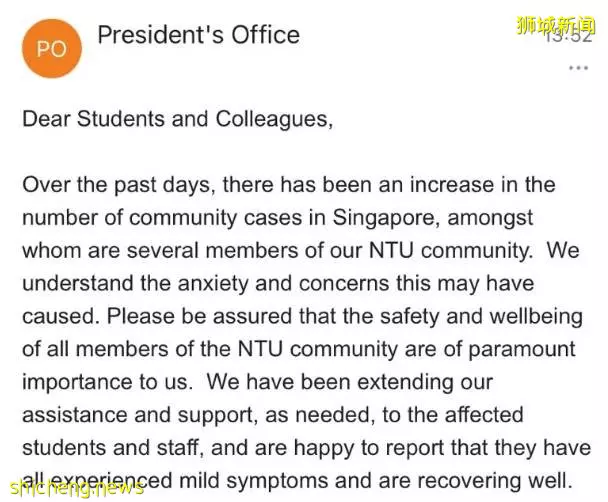
Task: Click the President's Office sender name
Action: pos(199,35)
